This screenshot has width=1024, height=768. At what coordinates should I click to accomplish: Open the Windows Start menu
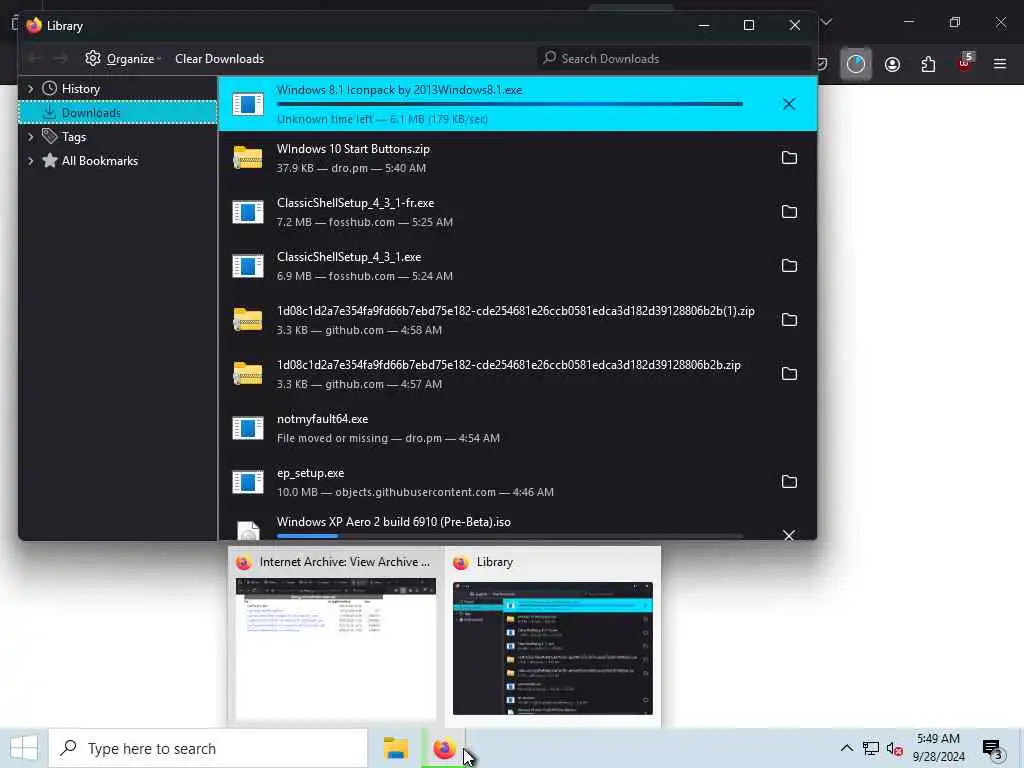(24, 748)
